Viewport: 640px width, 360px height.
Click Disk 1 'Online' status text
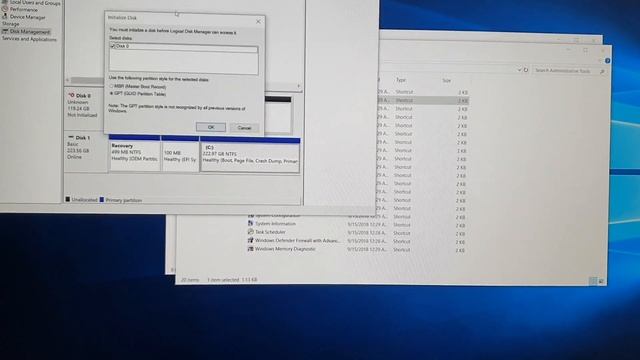click(74, 157)
